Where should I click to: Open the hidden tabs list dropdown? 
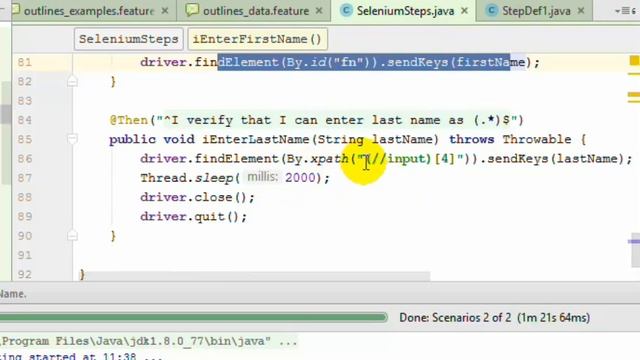[x=625, y=11]
